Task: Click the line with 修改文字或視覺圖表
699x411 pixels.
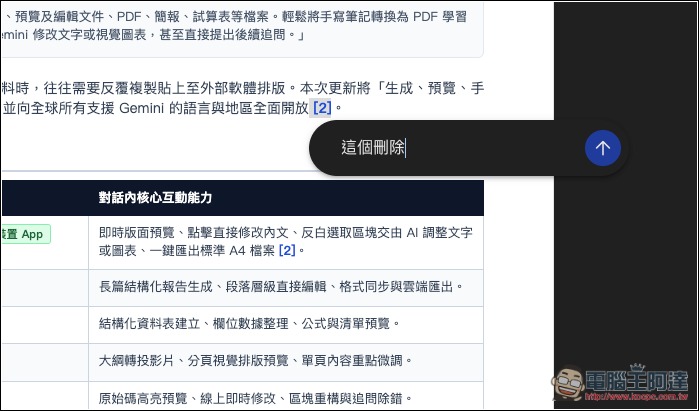Action: (153, 35)
